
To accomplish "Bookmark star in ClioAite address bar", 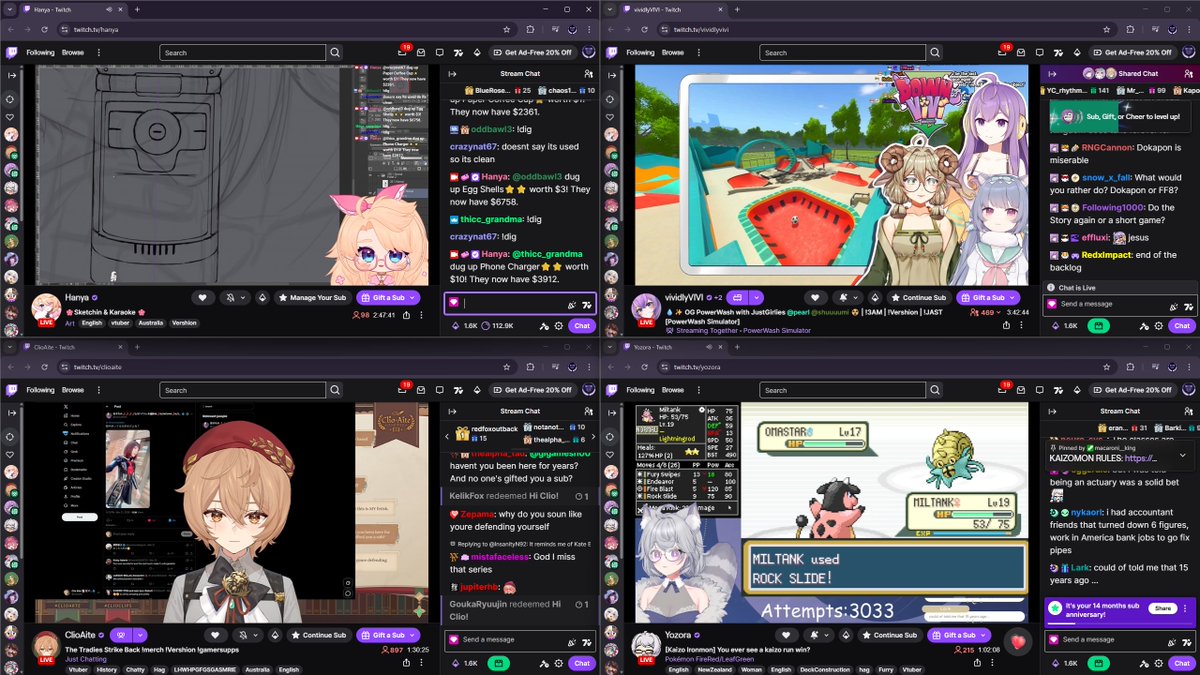I will (x=508, y=367).
